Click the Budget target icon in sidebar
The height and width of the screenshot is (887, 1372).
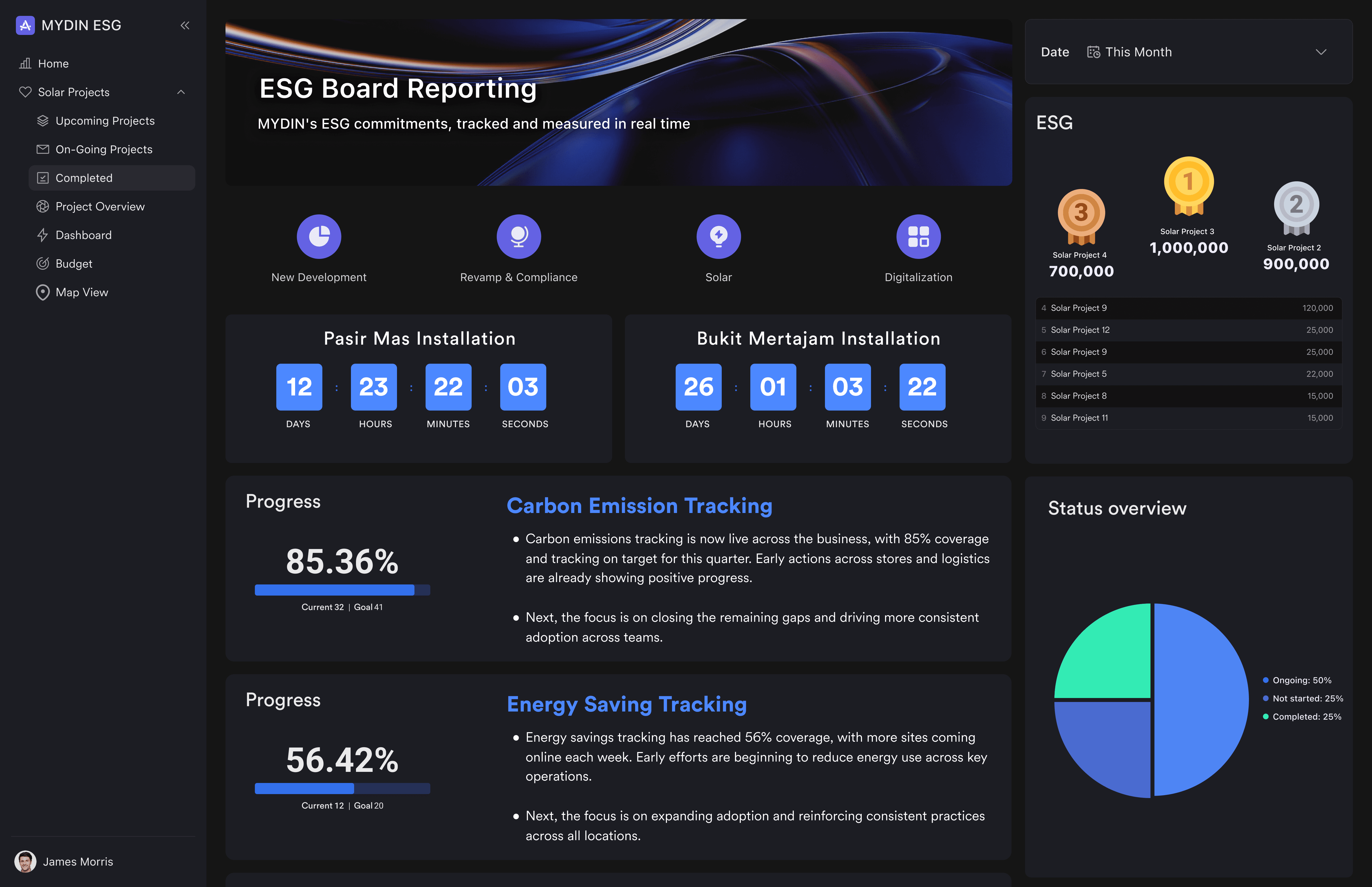42,263
